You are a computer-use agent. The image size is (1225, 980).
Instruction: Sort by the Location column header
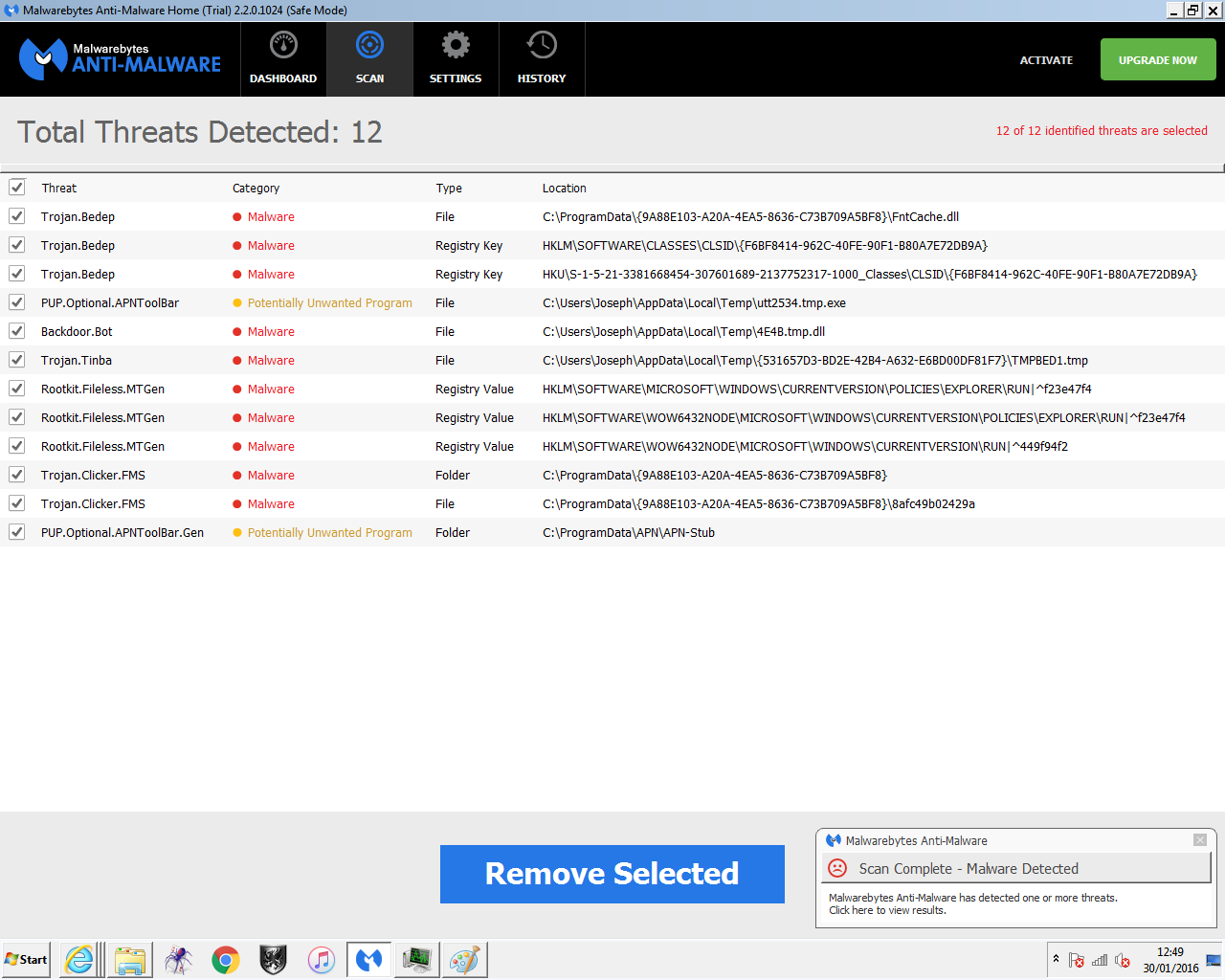click(565, 189)
